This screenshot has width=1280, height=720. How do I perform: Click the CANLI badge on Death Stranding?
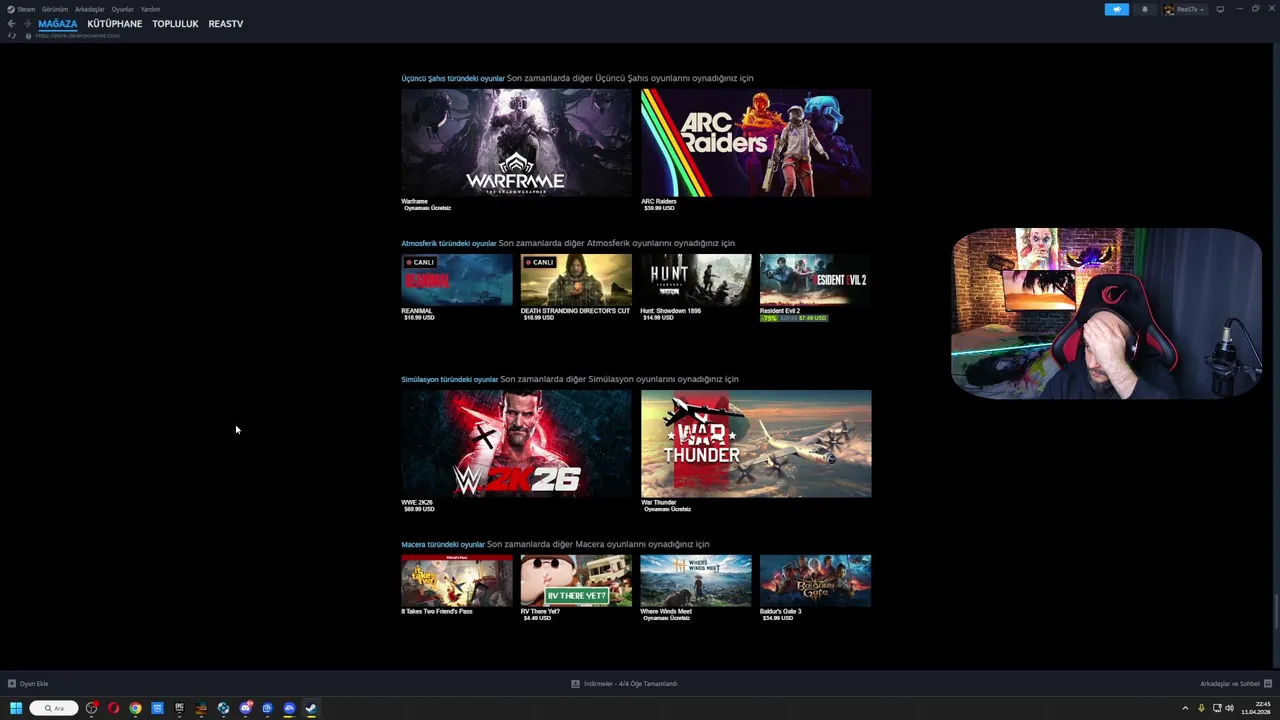tap(539, 262)
